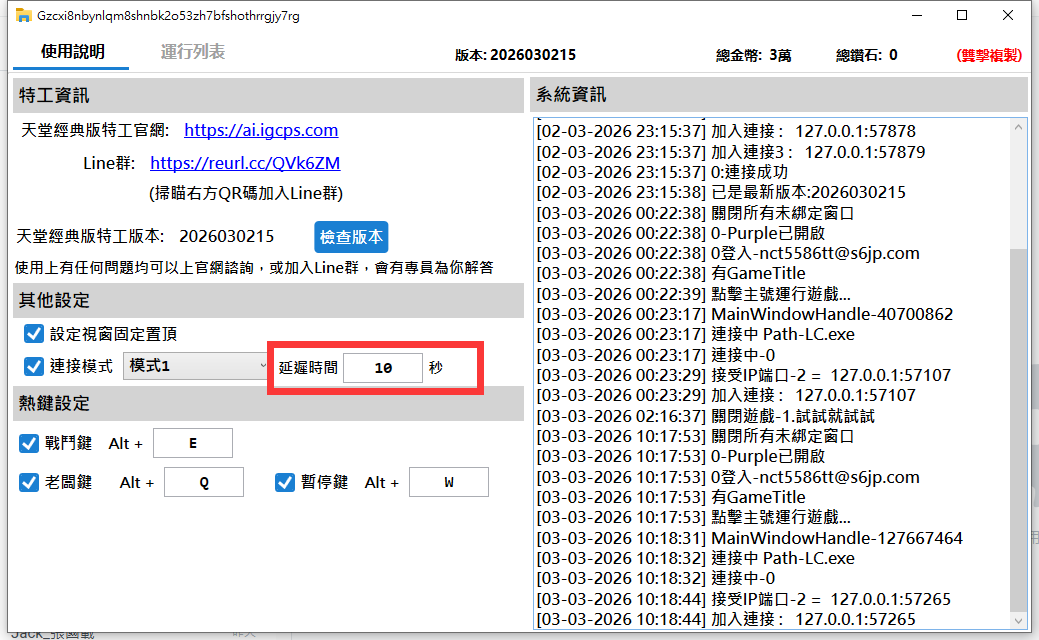Image resolution: width=1039 pixels, height=640 pixels.
Task: Toggle the 暫停鍵 checkbox
Action: 285,482
